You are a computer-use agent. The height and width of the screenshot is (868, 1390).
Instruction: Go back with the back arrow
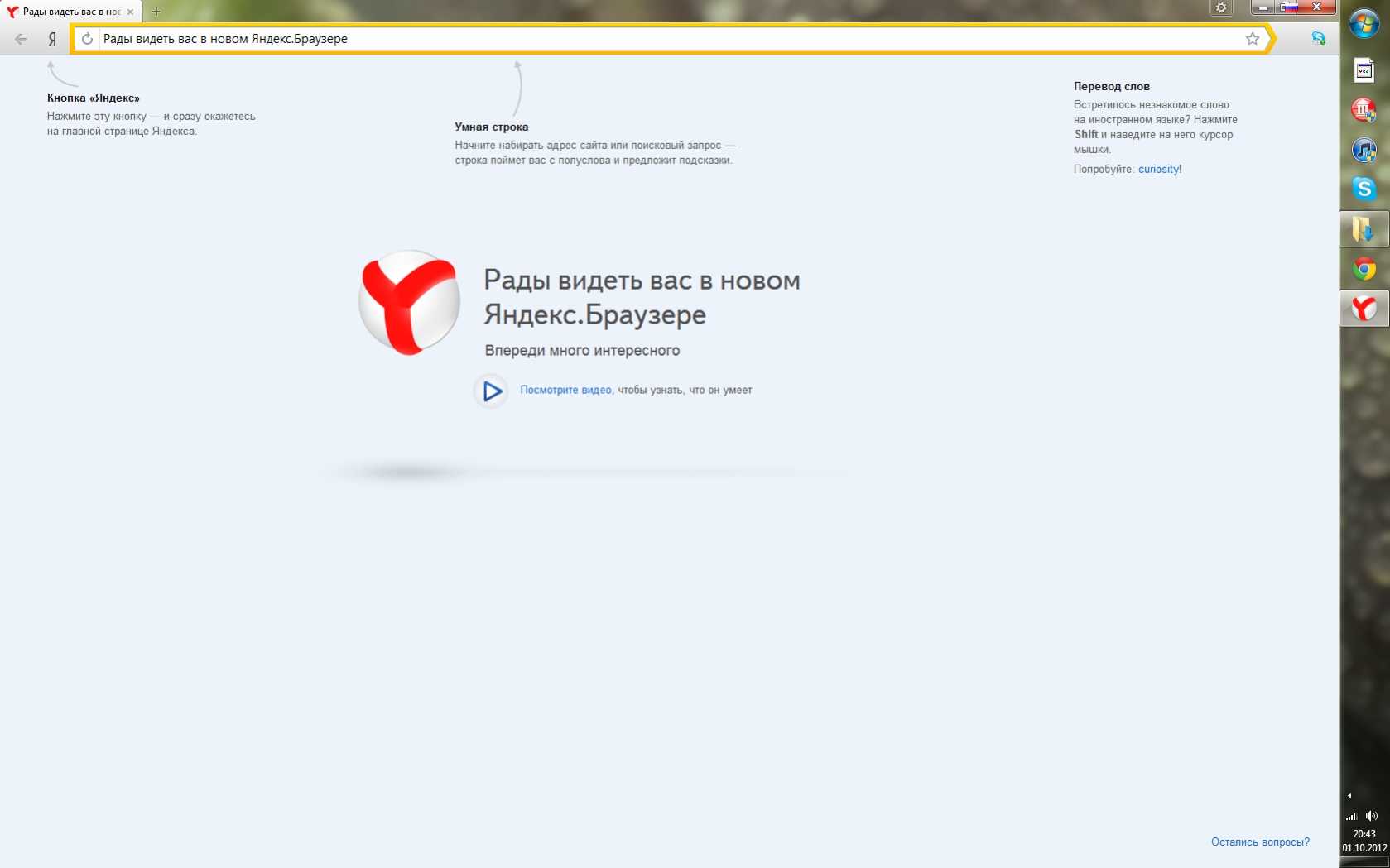point(22,39)
